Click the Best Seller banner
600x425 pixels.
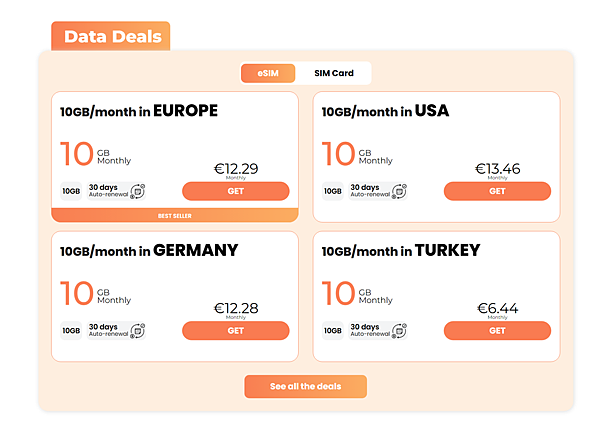coord(175,215)
